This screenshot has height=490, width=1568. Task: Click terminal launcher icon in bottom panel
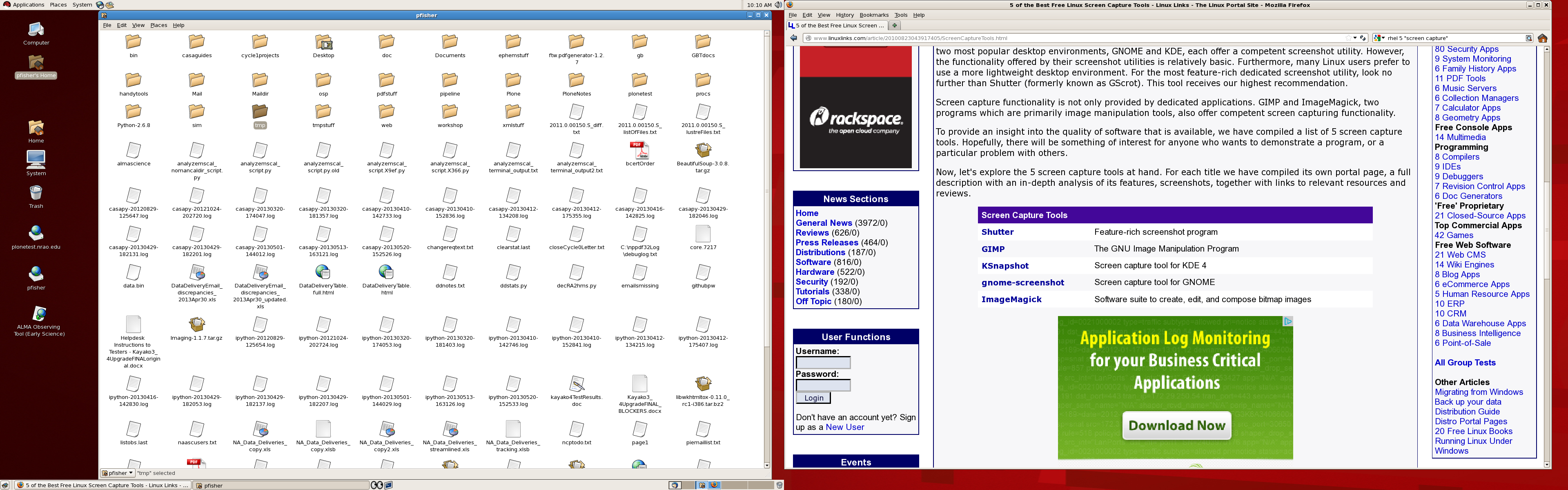tap(388, 485)
